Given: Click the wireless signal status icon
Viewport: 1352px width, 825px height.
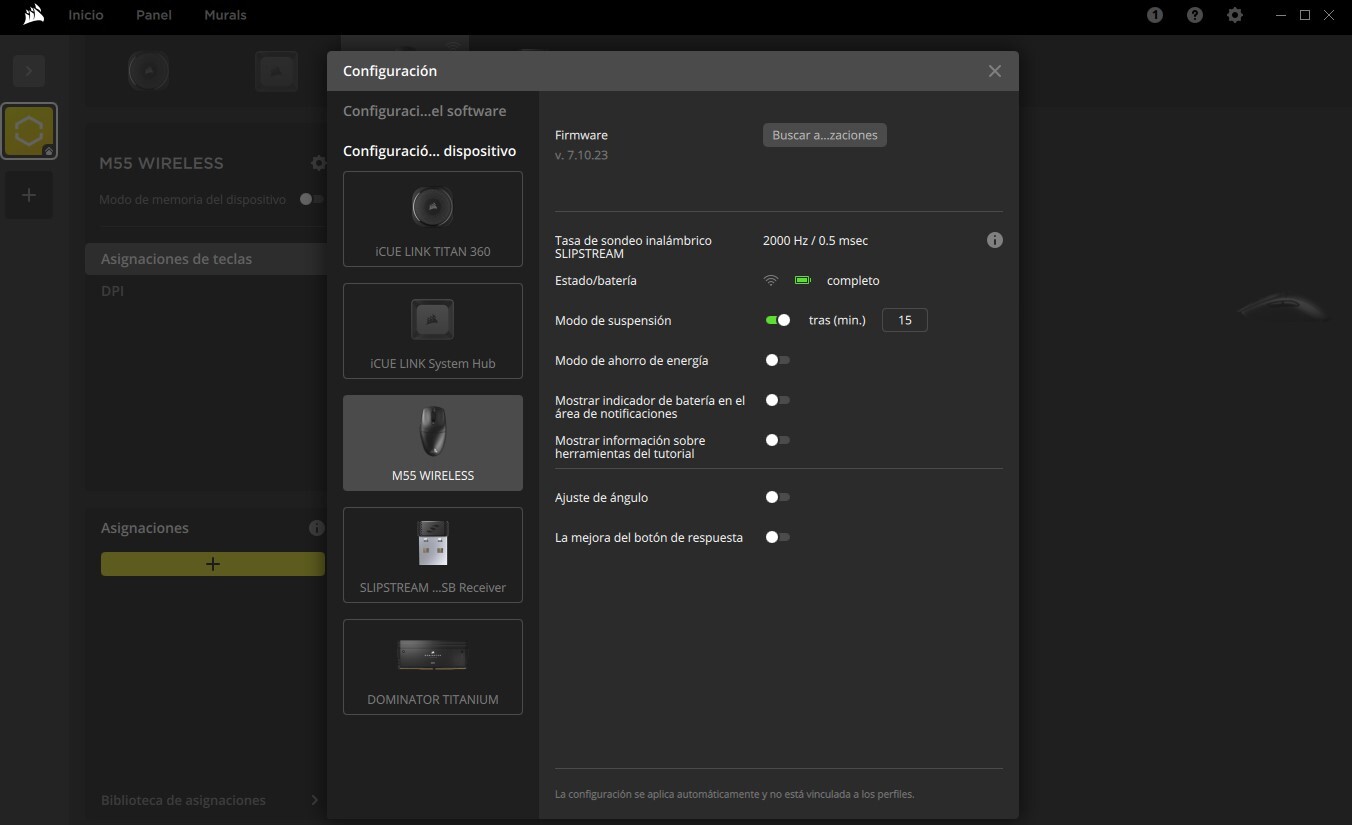Looking at the screenshot, I should 770,281.
